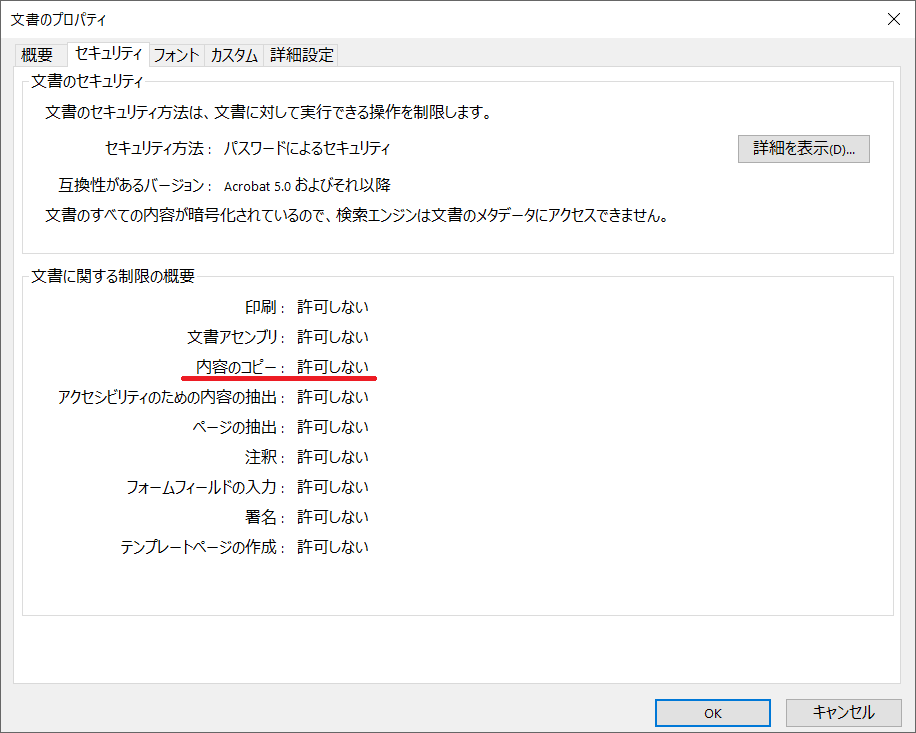Open the 詳細設定 tab
Image resolution: width=916 pixels, height=733 pixels.
302,56
